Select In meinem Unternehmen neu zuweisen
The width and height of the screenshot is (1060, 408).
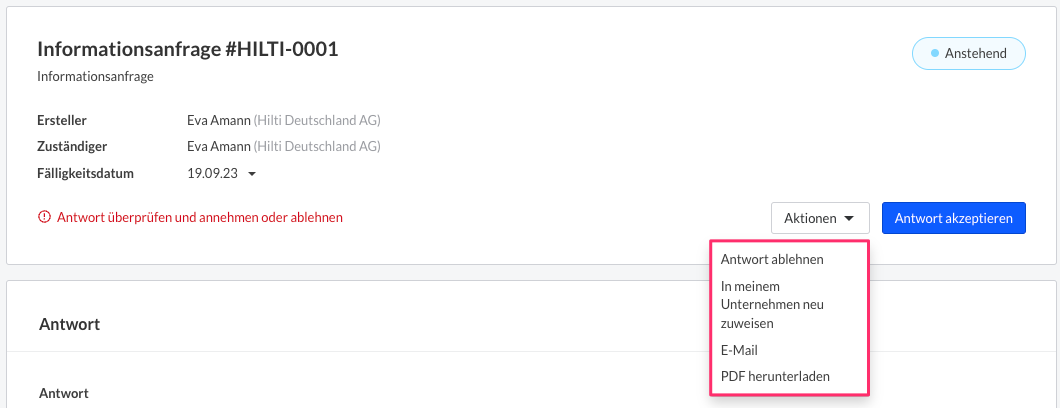(x=772, y=305)
